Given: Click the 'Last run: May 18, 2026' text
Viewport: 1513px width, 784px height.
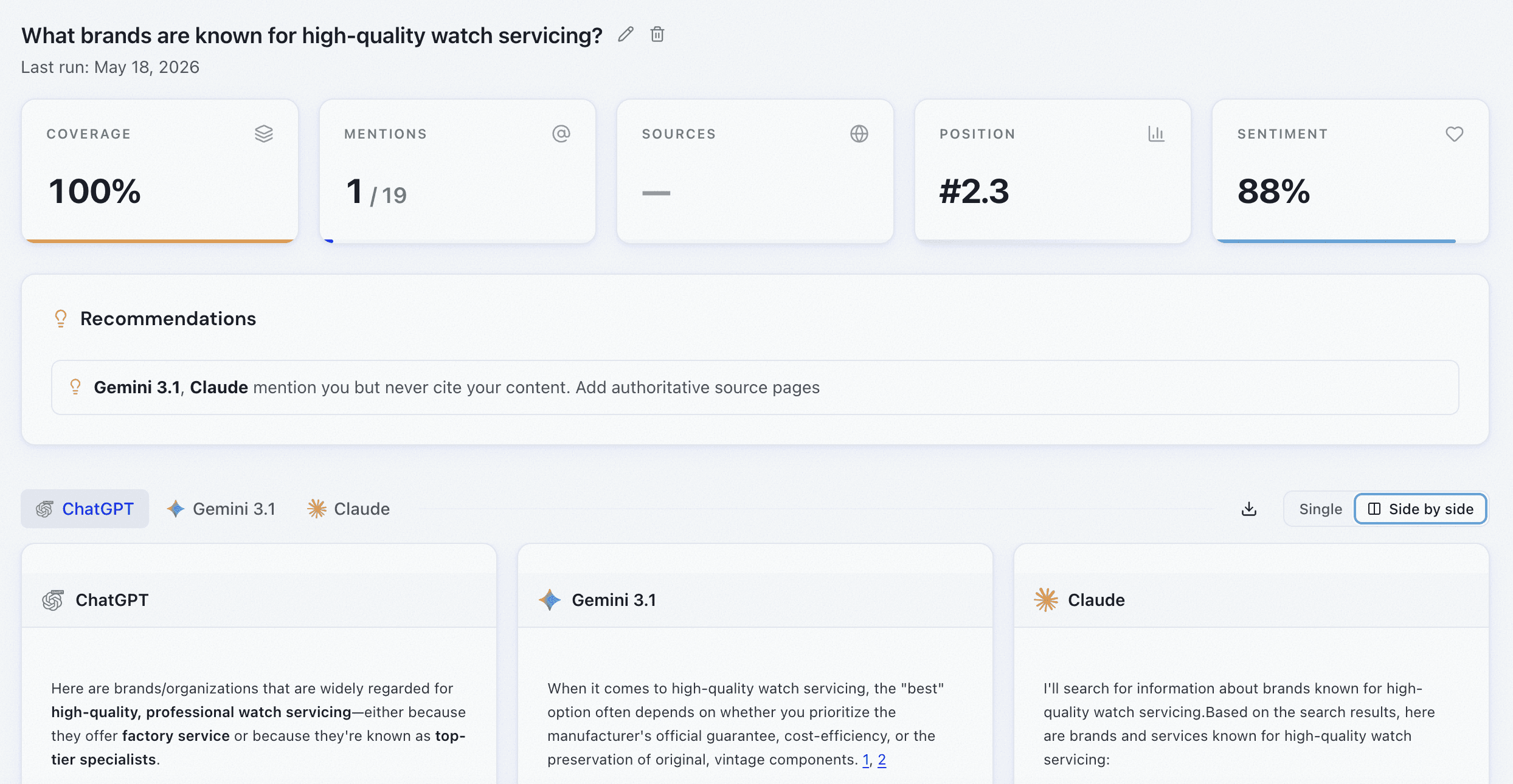Looking at the screenshot, I should (x=110, y=67).
